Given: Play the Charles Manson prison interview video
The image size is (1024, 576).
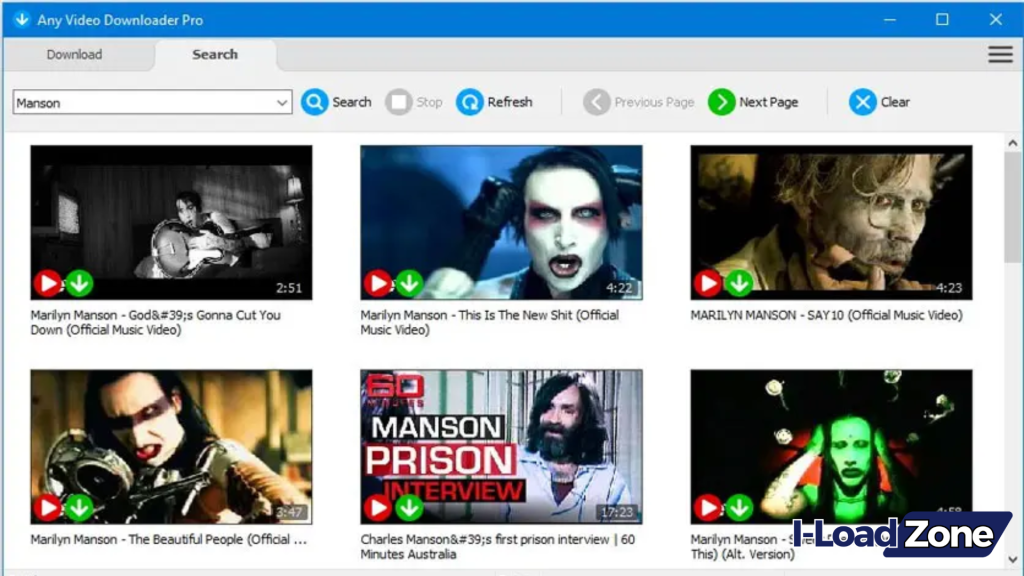Looking at the screenshot, I should pos(377,507).
